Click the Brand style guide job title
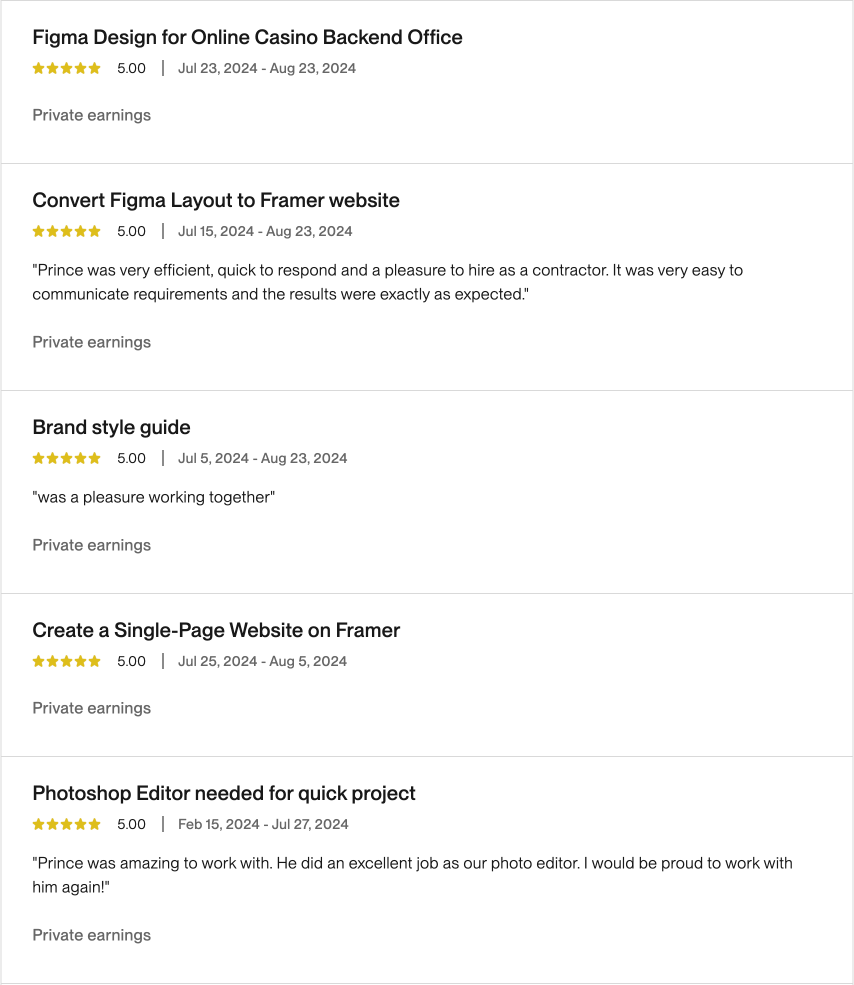 point(111,428)
